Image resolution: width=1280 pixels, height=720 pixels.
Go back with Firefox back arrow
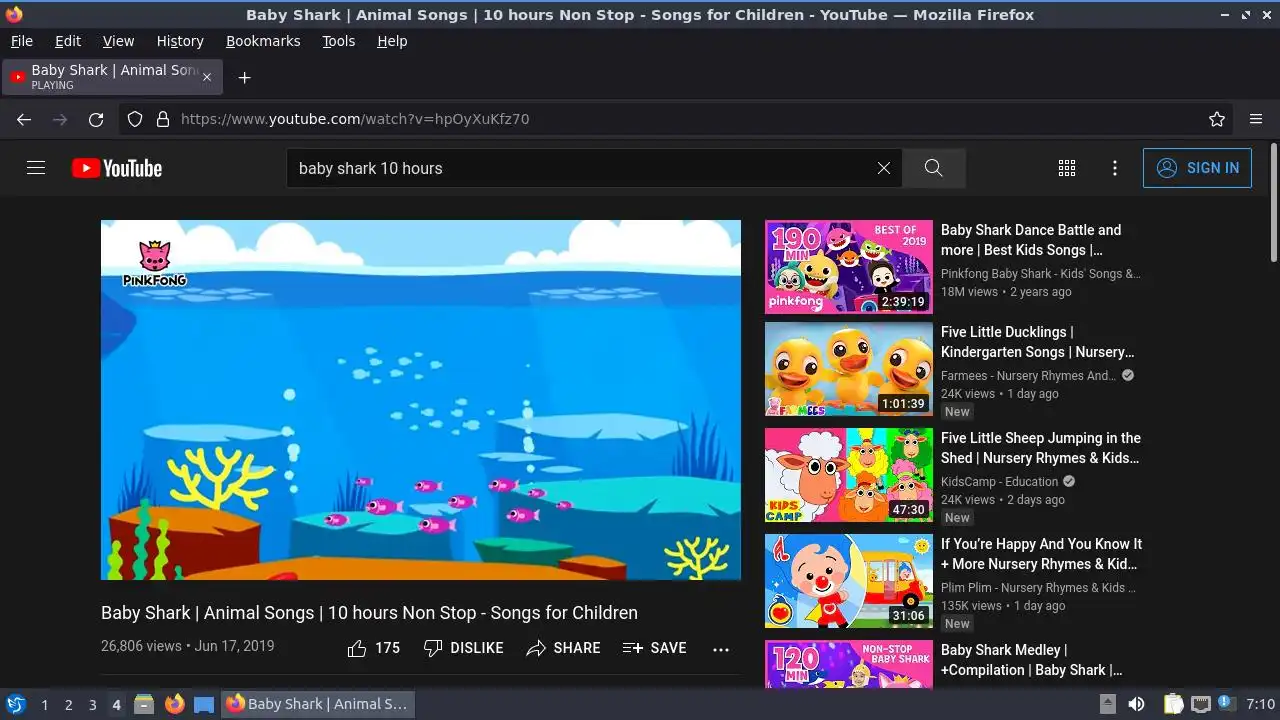coord(24,119)
